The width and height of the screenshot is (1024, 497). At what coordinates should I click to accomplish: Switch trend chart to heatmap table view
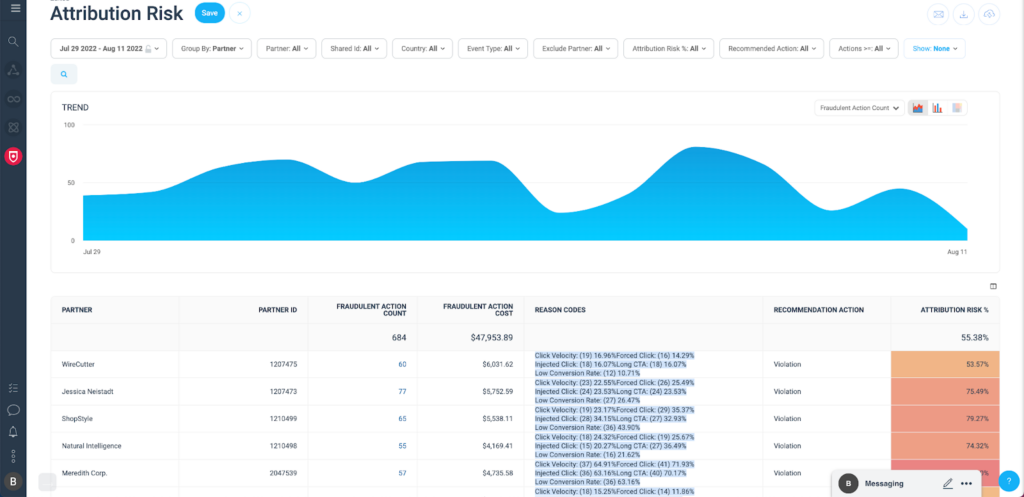957,108
